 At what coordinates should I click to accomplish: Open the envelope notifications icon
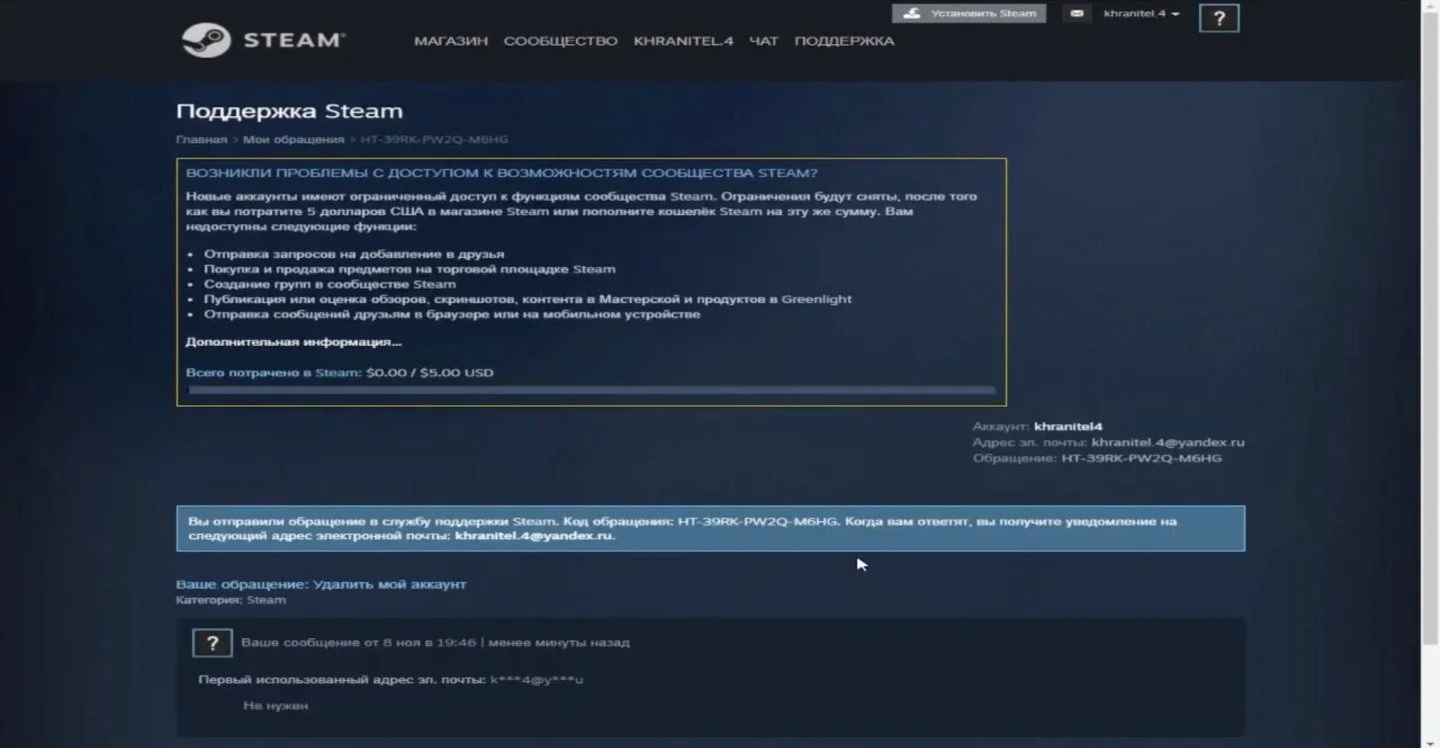click(1077, 14)
